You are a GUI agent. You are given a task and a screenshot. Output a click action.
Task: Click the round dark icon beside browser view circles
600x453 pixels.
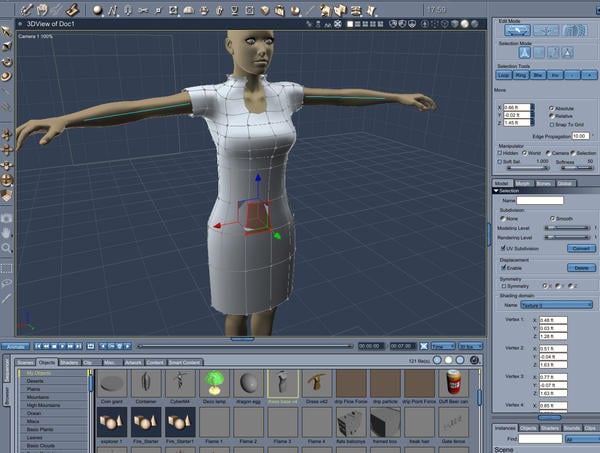coord(474,360)
